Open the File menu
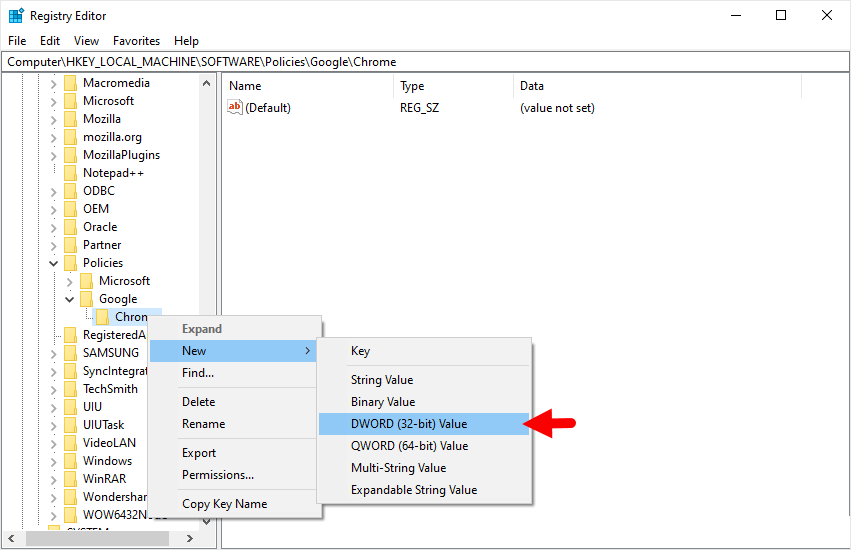 (17, 41)
